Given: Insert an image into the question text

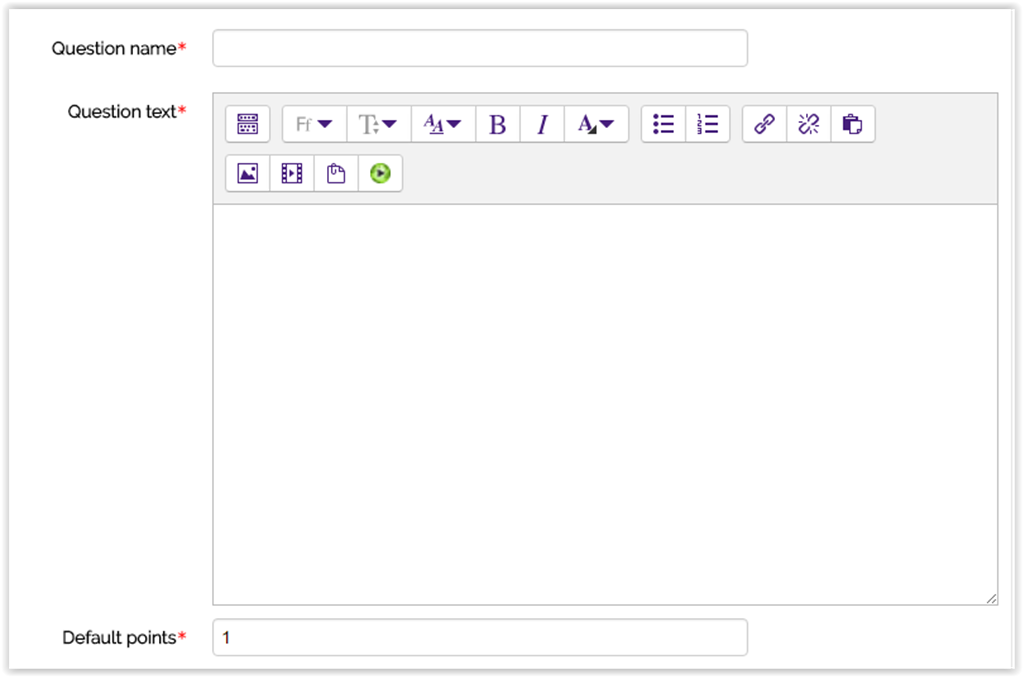Looking at the screenshot, I should (247, 172).
